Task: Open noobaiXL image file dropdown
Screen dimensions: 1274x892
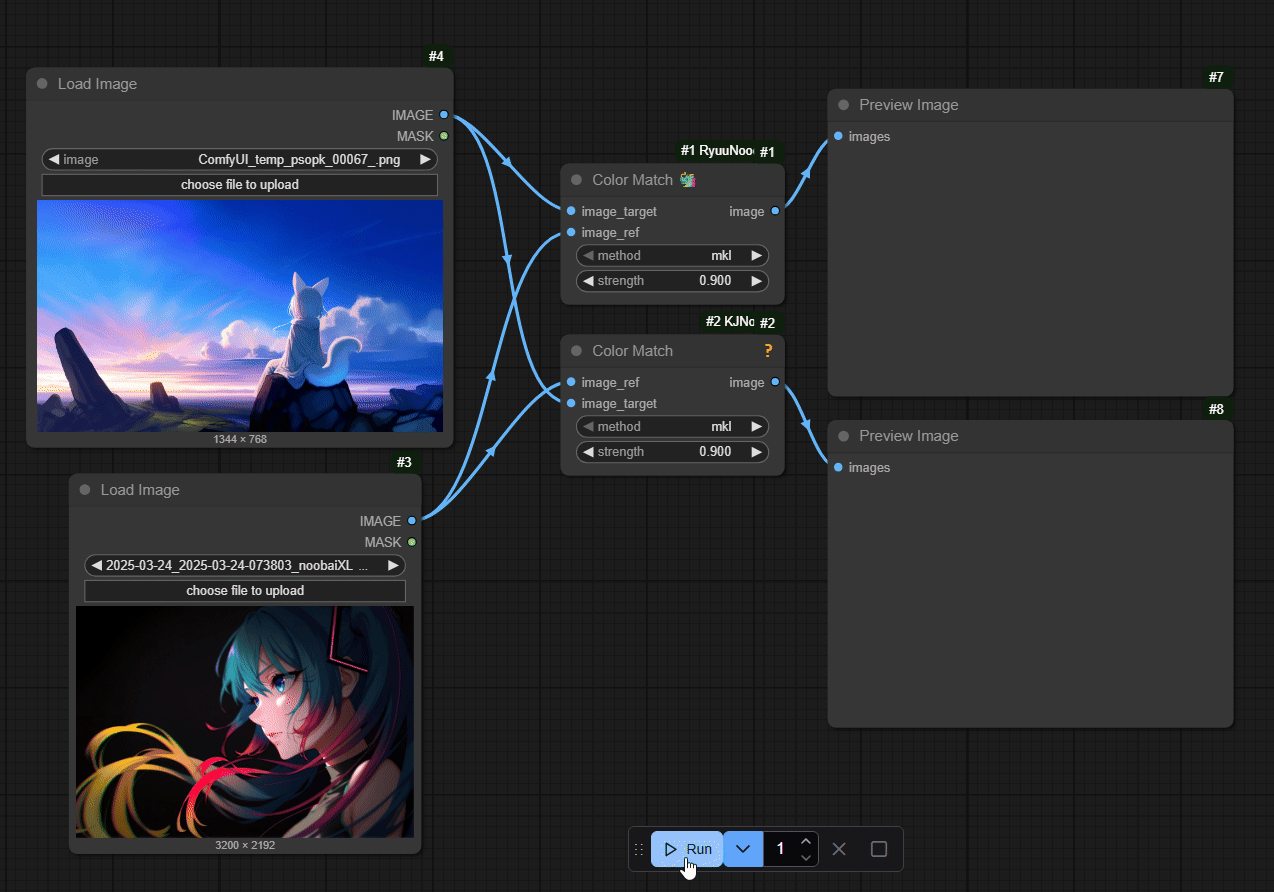Action: 245,565
